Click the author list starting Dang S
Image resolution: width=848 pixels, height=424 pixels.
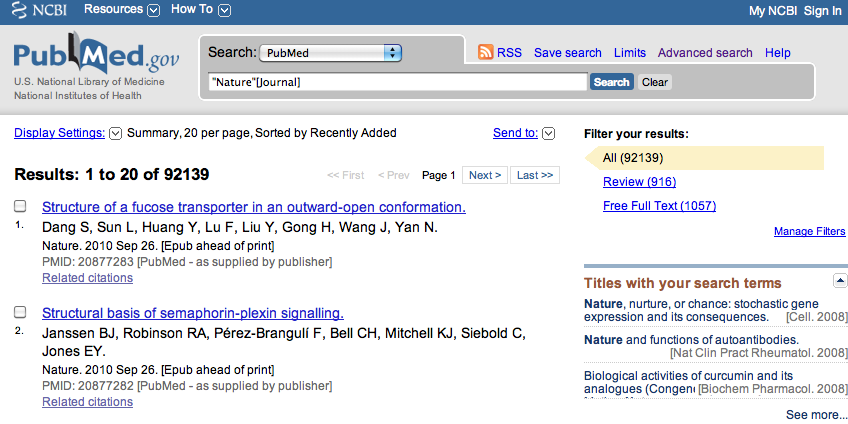coord(240,228)
